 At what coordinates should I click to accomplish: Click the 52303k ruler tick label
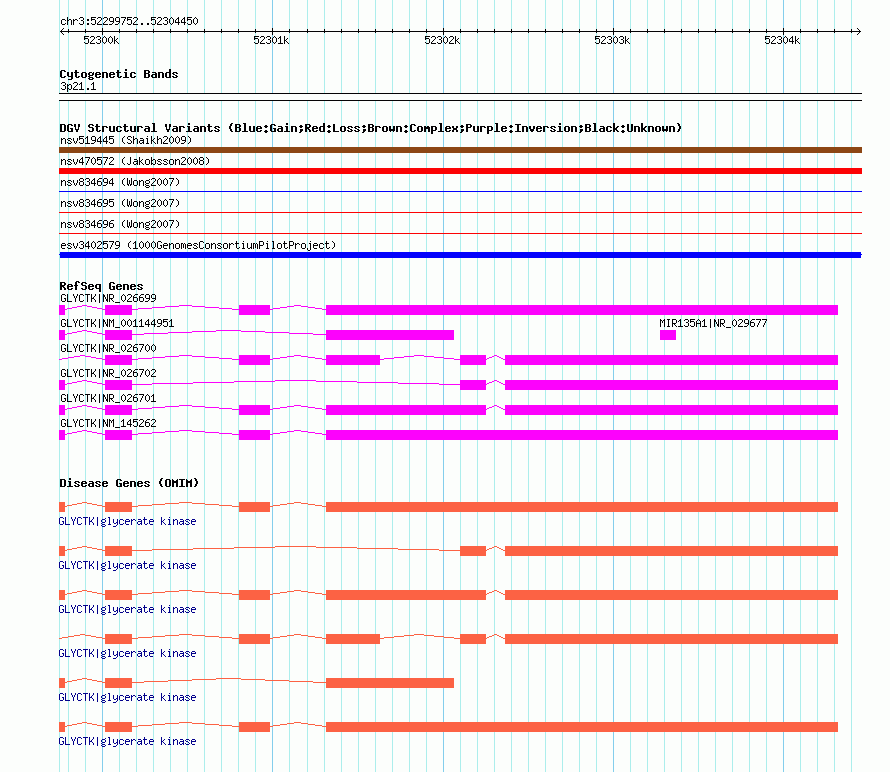pos(612,40)
